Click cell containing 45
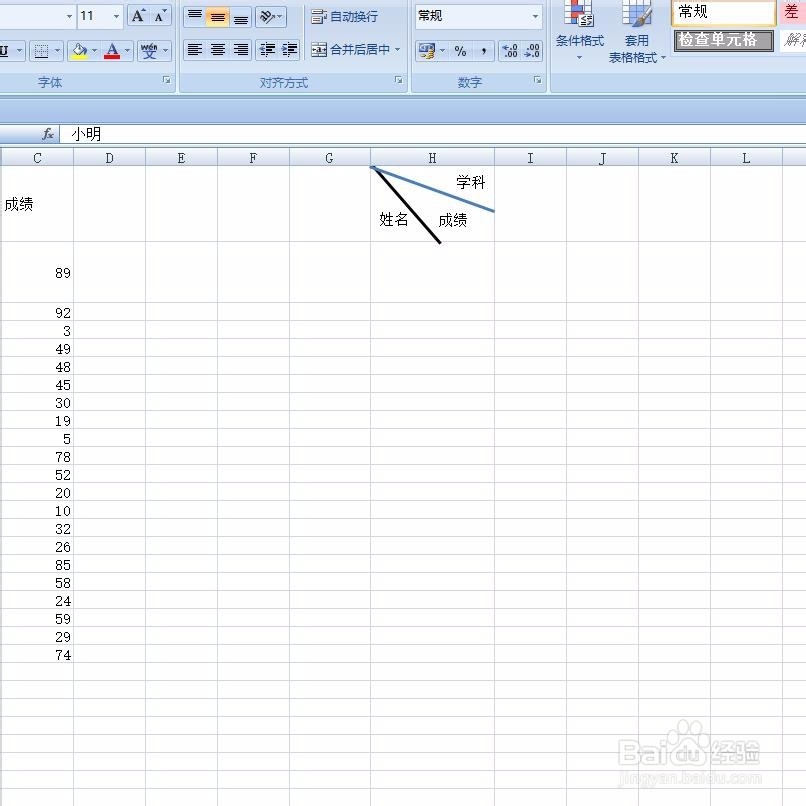Screen dimensions: 806x806 (37, 384)
